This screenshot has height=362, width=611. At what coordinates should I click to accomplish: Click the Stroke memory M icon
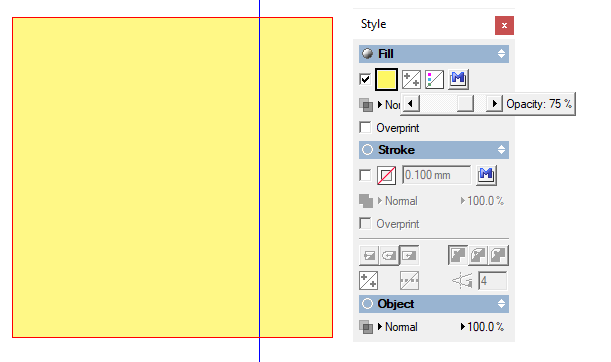point(486,175)
